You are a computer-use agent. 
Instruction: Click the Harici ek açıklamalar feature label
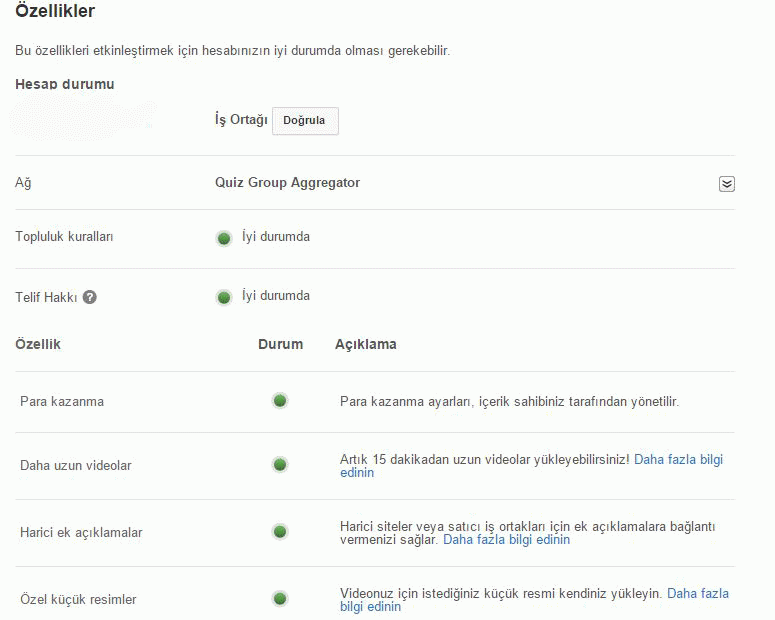[81, 532]
